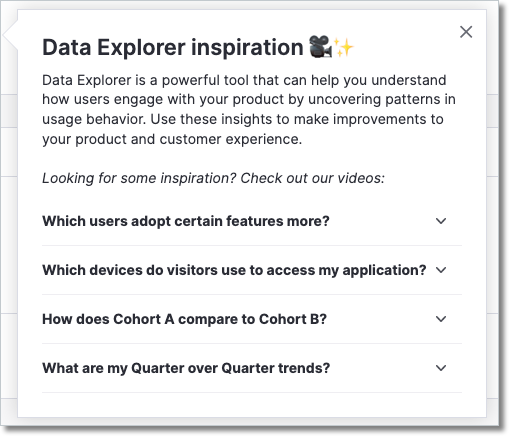This screenshot has height=436, width=509.
Task: Expand chevron for Cohort A versus Cohort B
Action: [441, 319]
